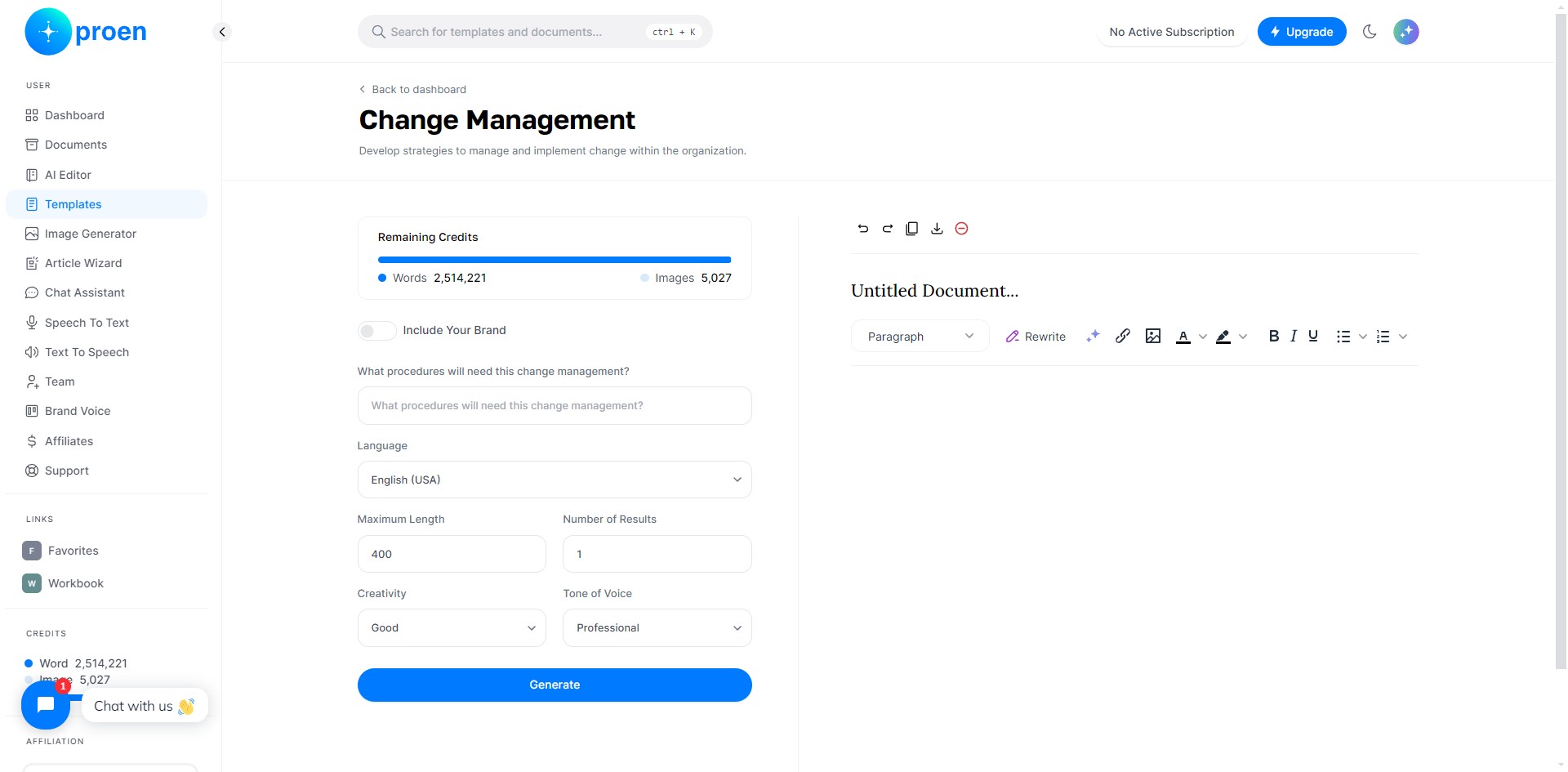The width and height of the screenshot is (1568, 772).
Task: Expand bulleted list style arrow
Action: point(1362,337)
